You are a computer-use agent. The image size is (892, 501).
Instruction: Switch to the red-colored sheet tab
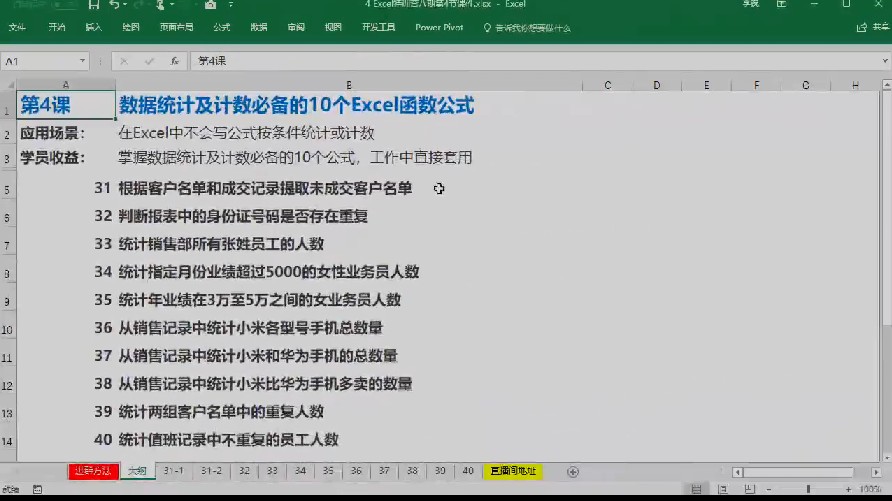(x=94, y=471)
